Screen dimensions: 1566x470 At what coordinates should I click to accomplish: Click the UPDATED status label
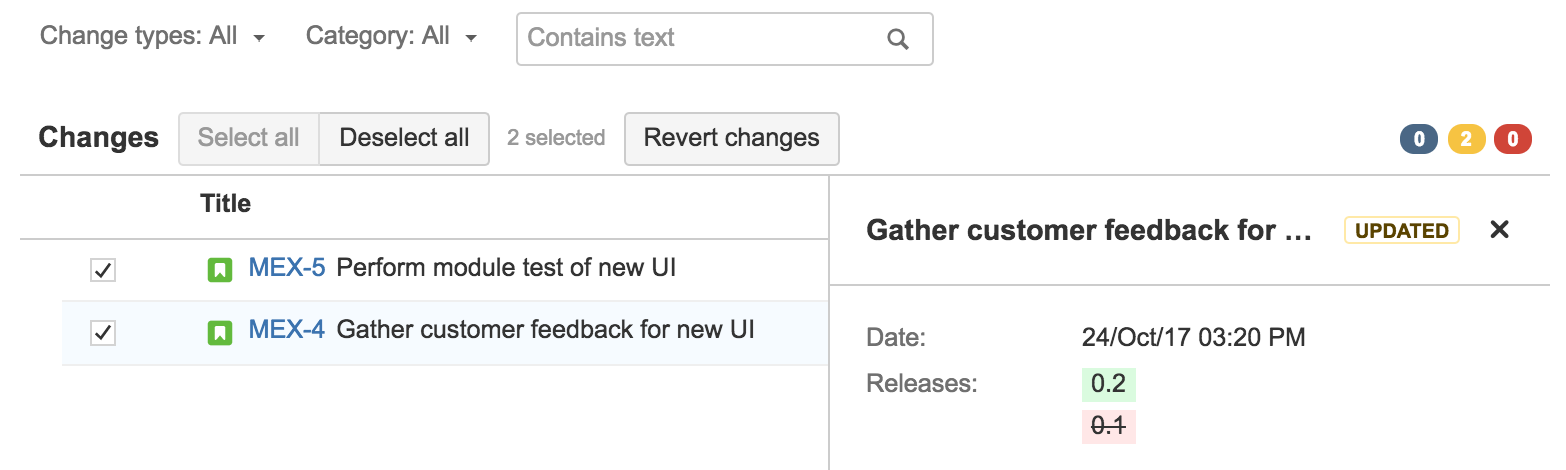pyautogui.click(x=1402, y=230)
